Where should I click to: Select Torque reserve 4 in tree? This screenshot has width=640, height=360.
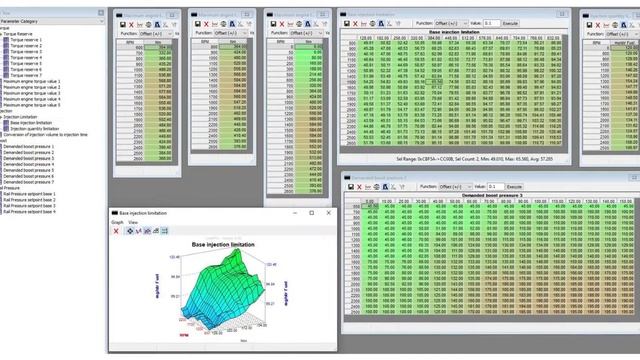26,58
